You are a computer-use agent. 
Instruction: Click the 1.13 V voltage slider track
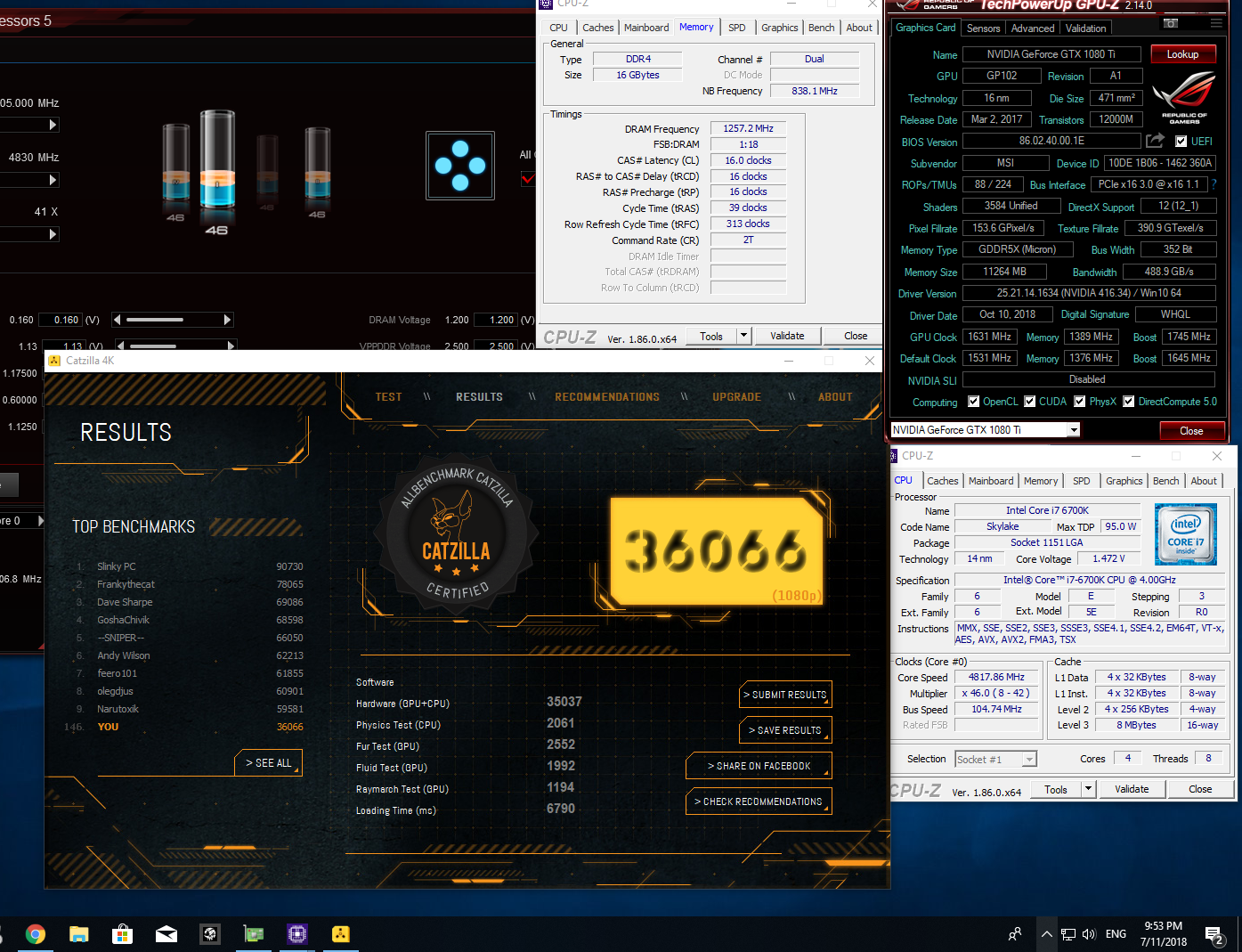coord(177,346)
